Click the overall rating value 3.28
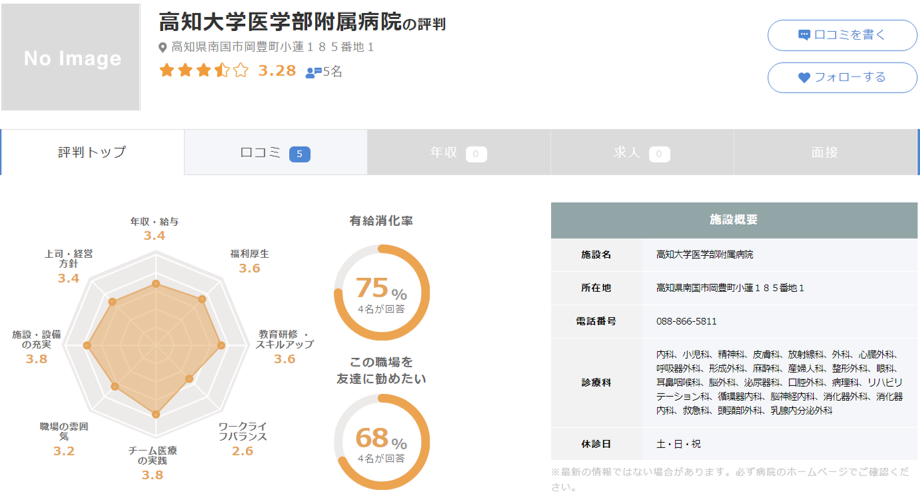Image resolution: width=920 pixels, height=497 pixels. tap(277, 71)
